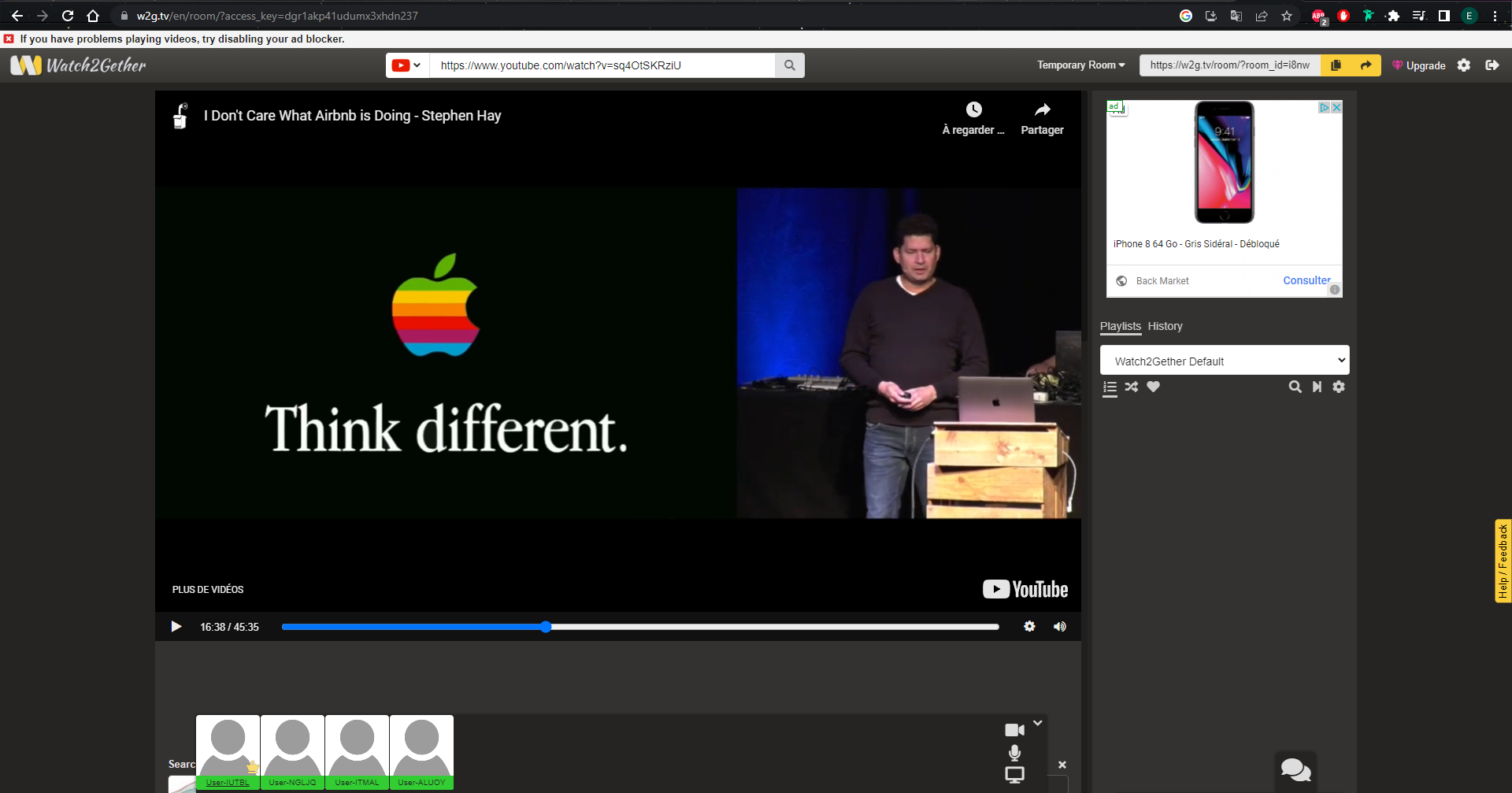Open the browser three-dot menu

tap(1495, 16)
